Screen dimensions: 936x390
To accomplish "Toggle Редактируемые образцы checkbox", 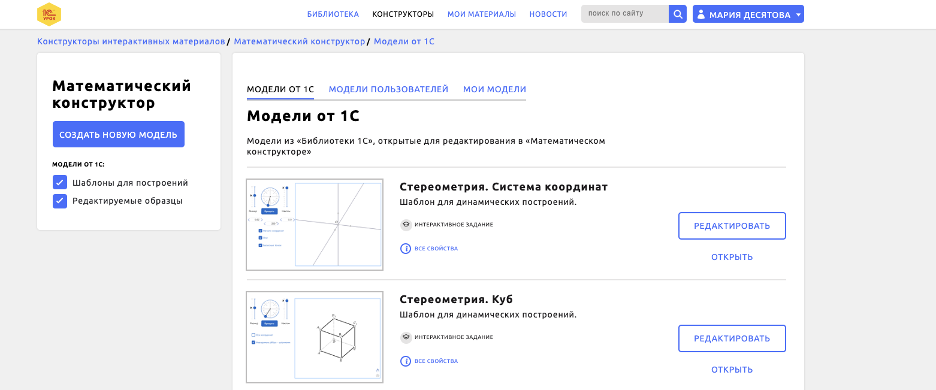I will click(60, 201).
